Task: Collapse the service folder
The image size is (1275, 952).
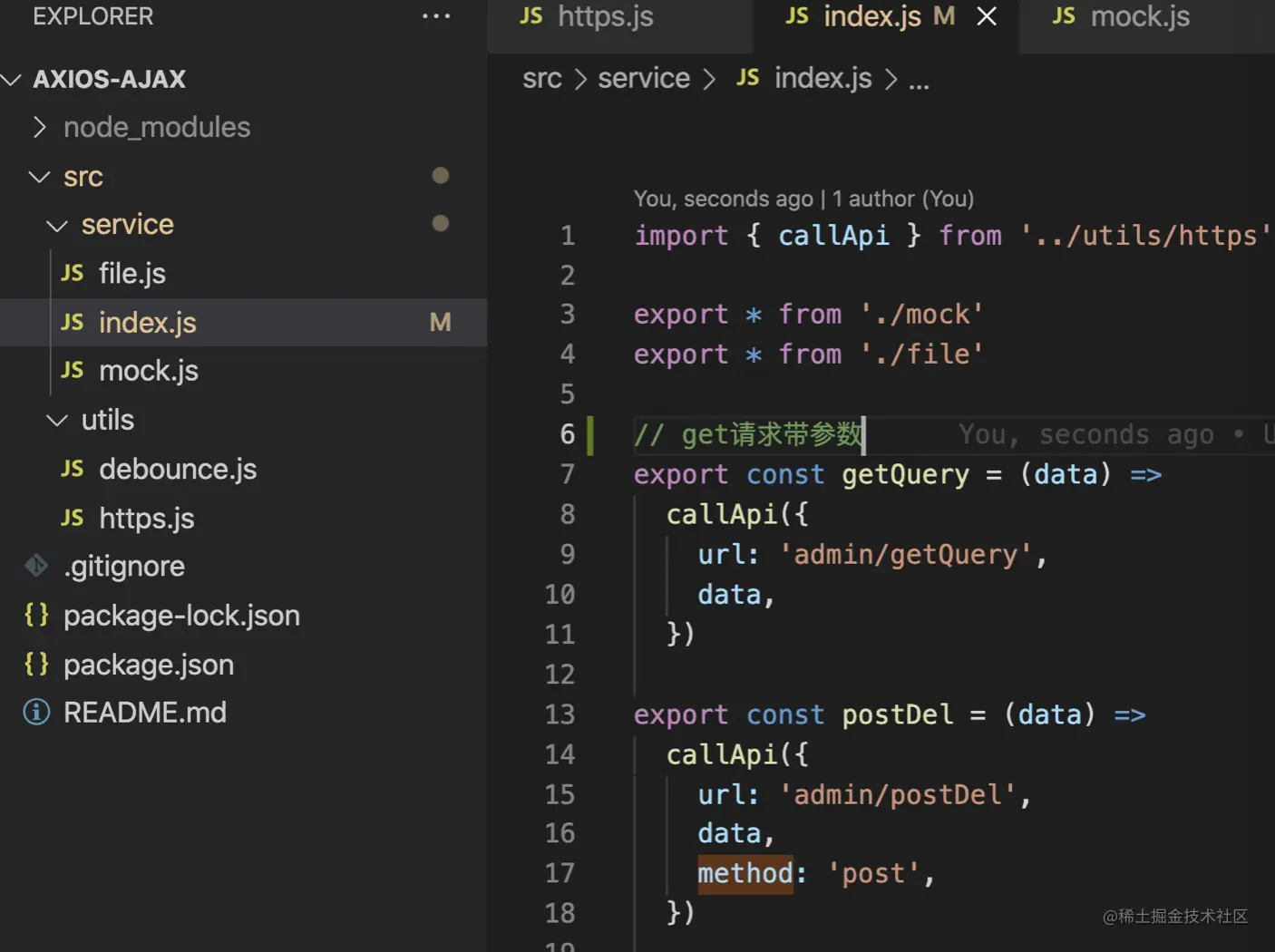Action: coord(57,225)
